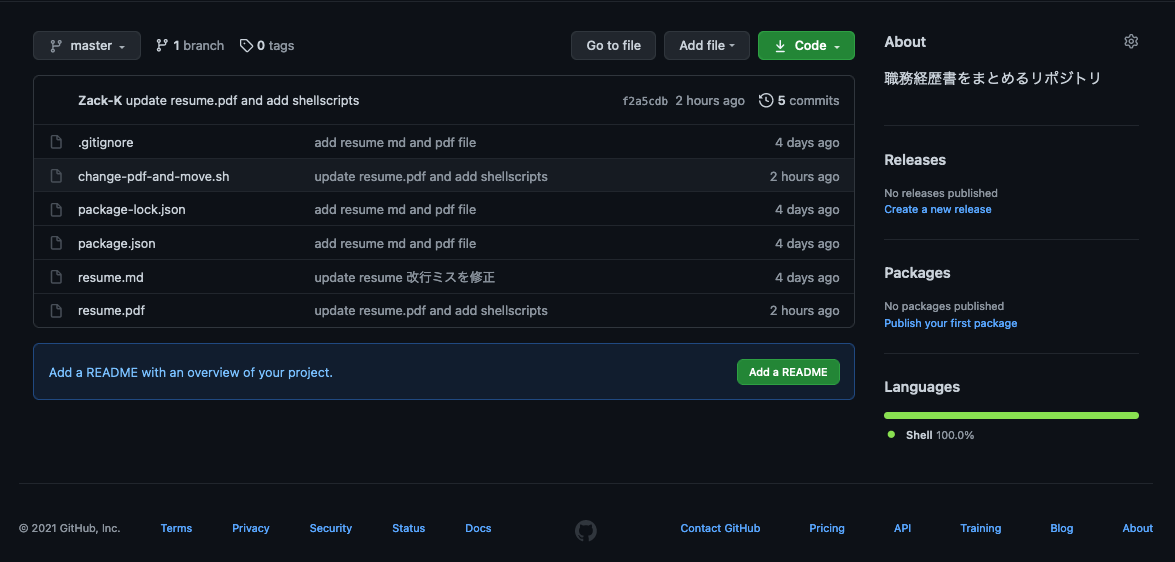Click the Go to file button
This screenshot has height=562, width=1175.
click(613, 46)
